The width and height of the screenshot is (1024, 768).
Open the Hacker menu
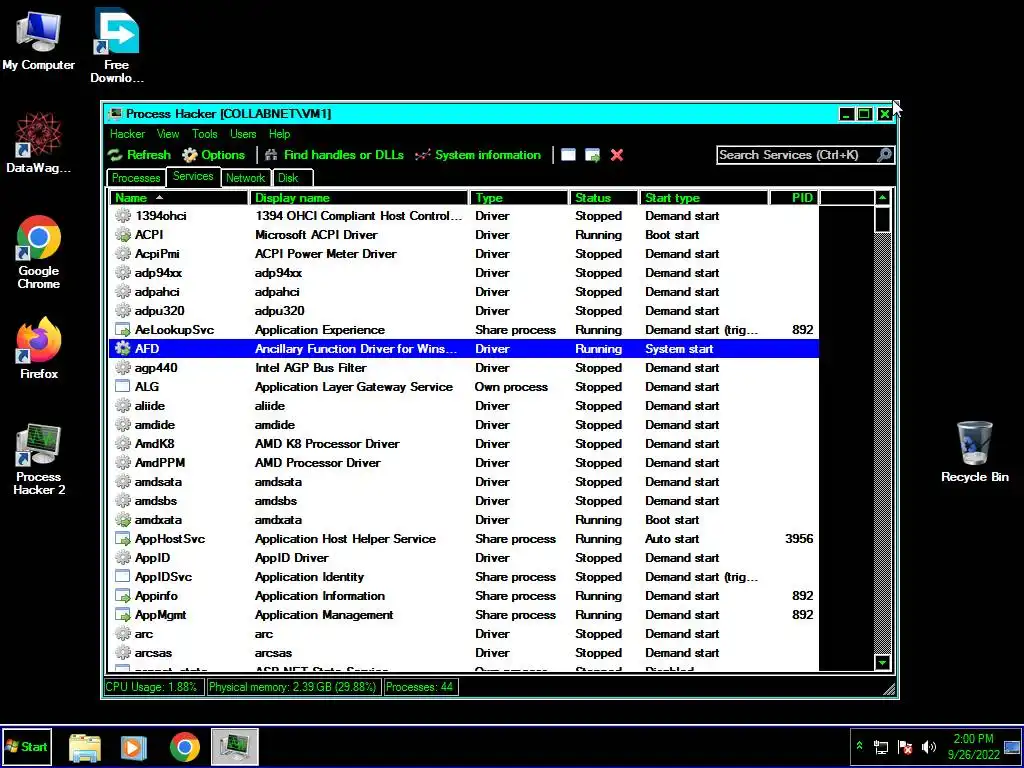127,134
